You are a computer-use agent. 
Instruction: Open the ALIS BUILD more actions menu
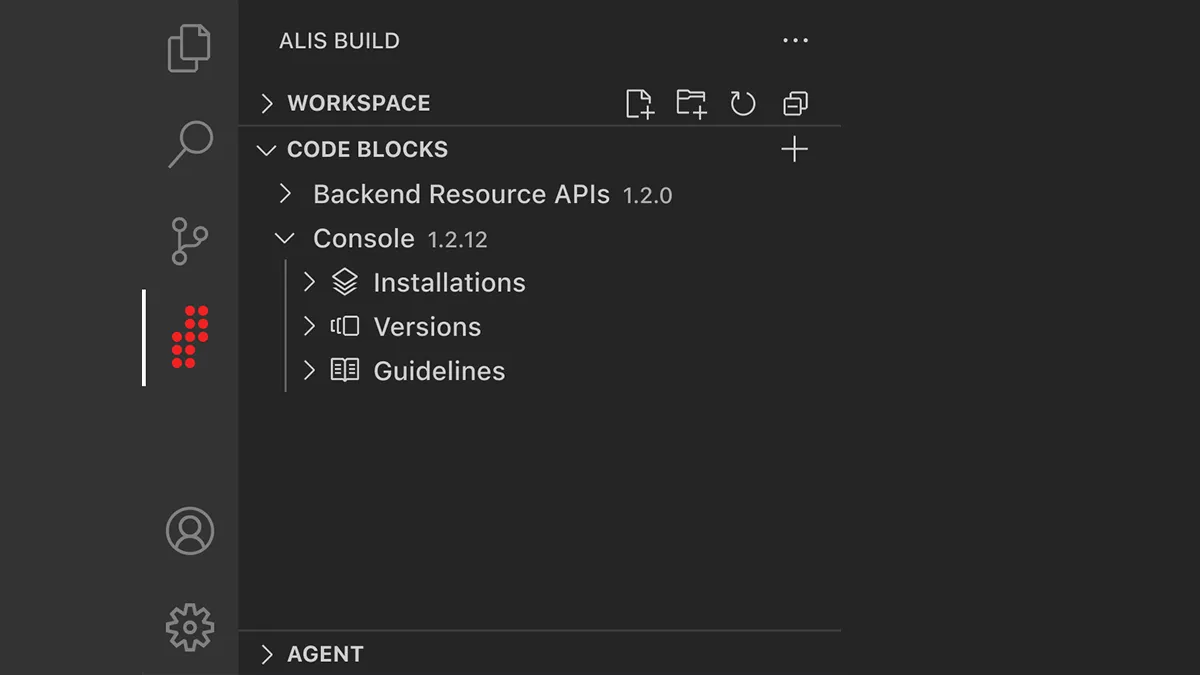795,40
